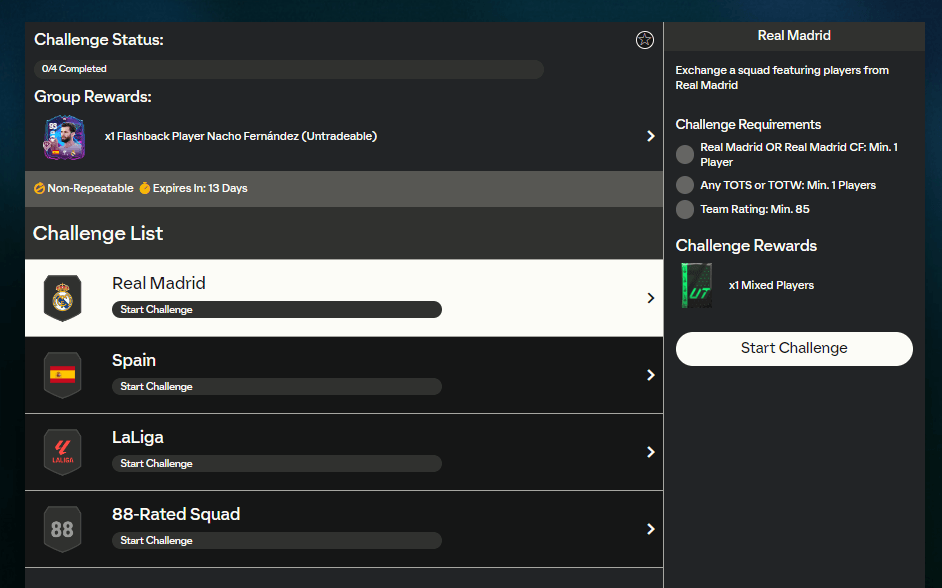This screenshot has width=942, height=588.
Task: Click the Real Madrid crest badge icon
Action: pyautogui.click(x=62, y=298)
